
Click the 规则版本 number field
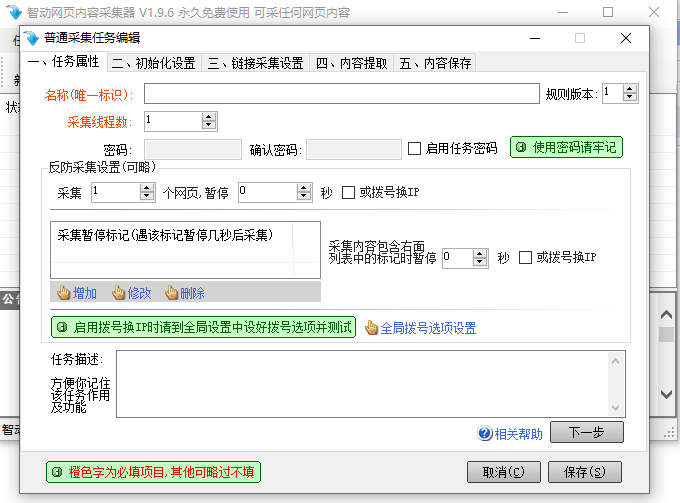(x=613, y=93)
